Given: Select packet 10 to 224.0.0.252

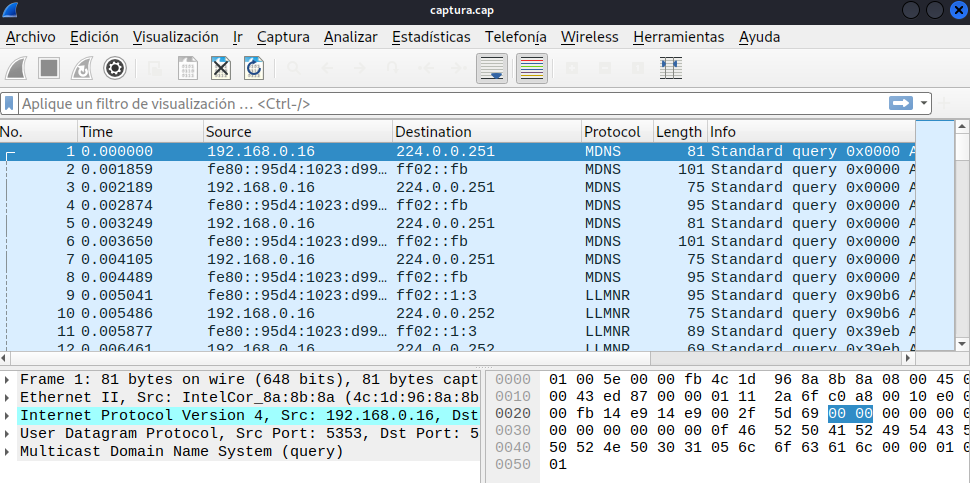Looking at the screenshot, I should (457, 313).
